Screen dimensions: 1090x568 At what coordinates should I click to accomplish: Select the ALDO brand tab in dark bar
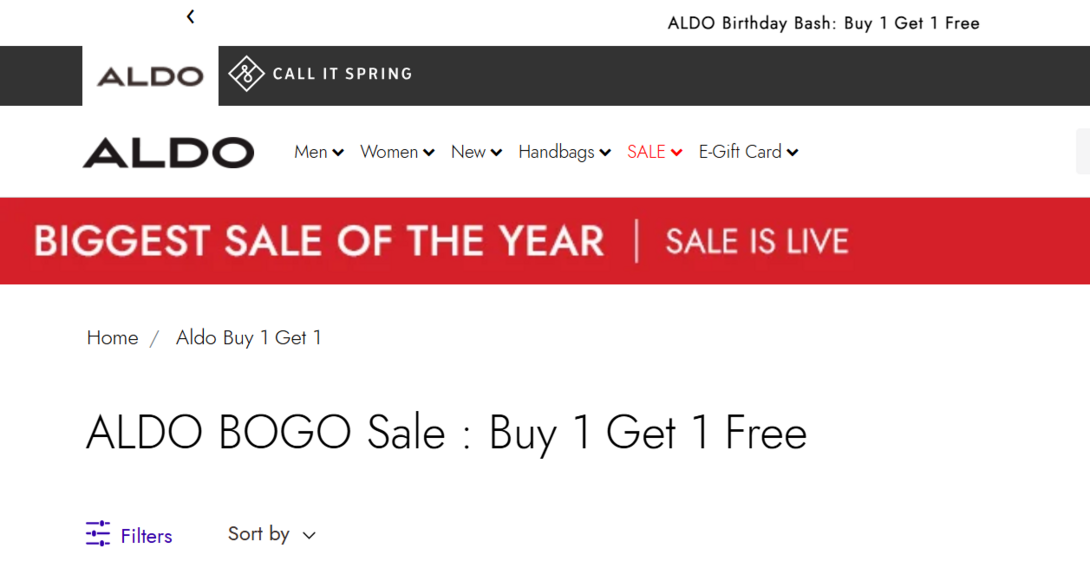coord(150,76)
